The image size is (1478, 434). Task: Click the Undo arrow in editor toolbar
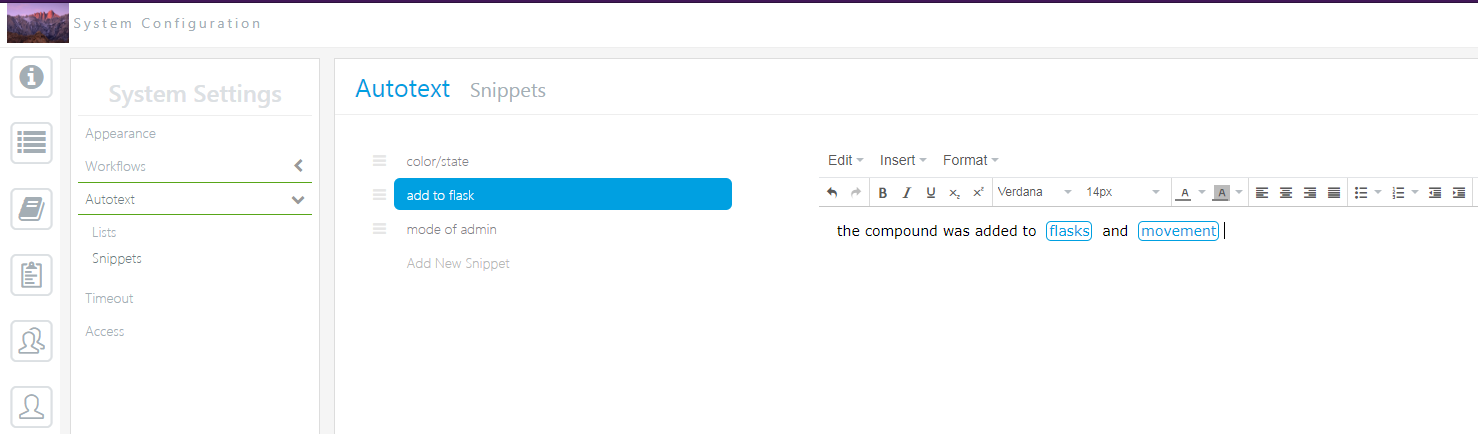coord(832,193)
